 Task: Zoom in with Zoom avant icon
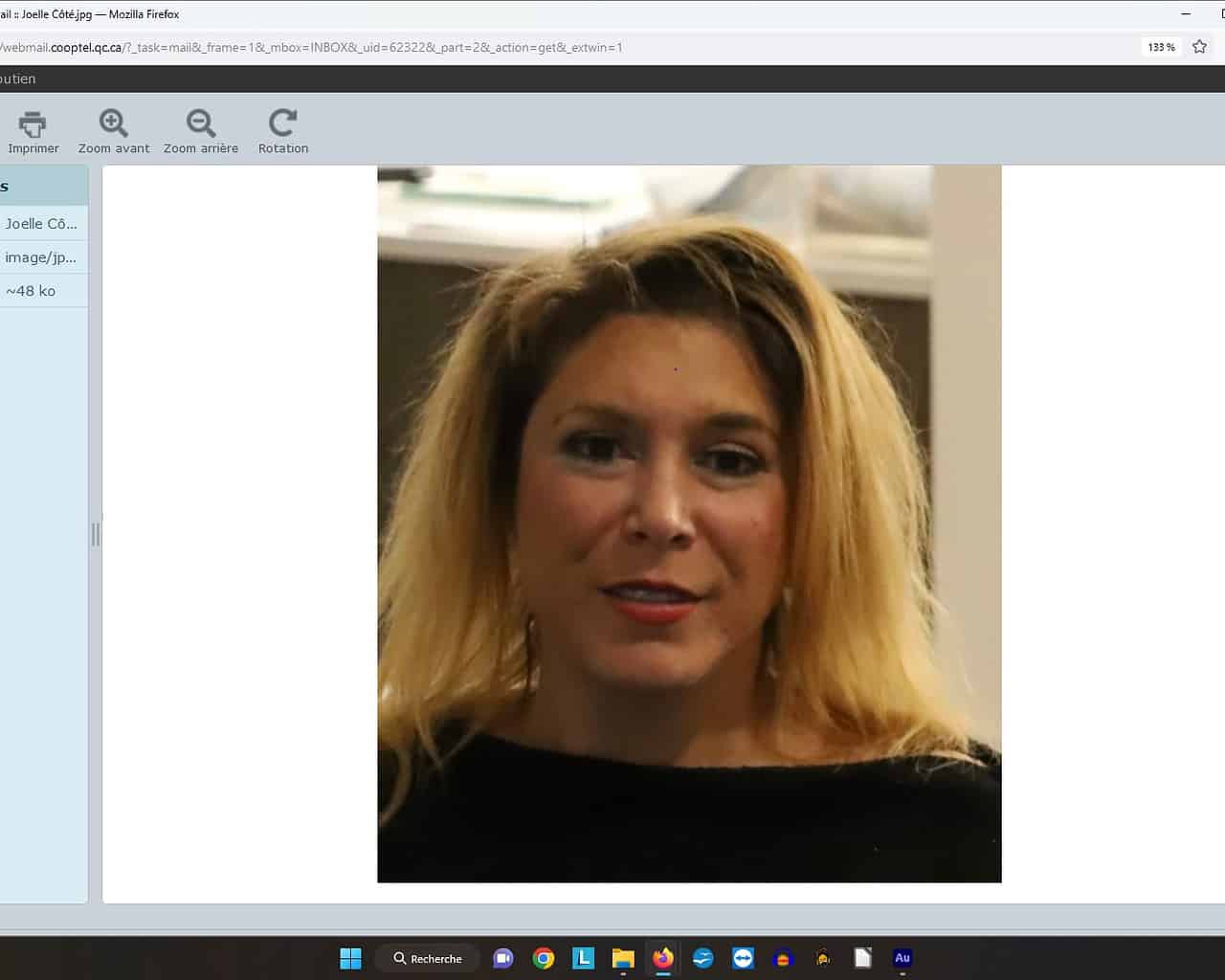[113, 124]
